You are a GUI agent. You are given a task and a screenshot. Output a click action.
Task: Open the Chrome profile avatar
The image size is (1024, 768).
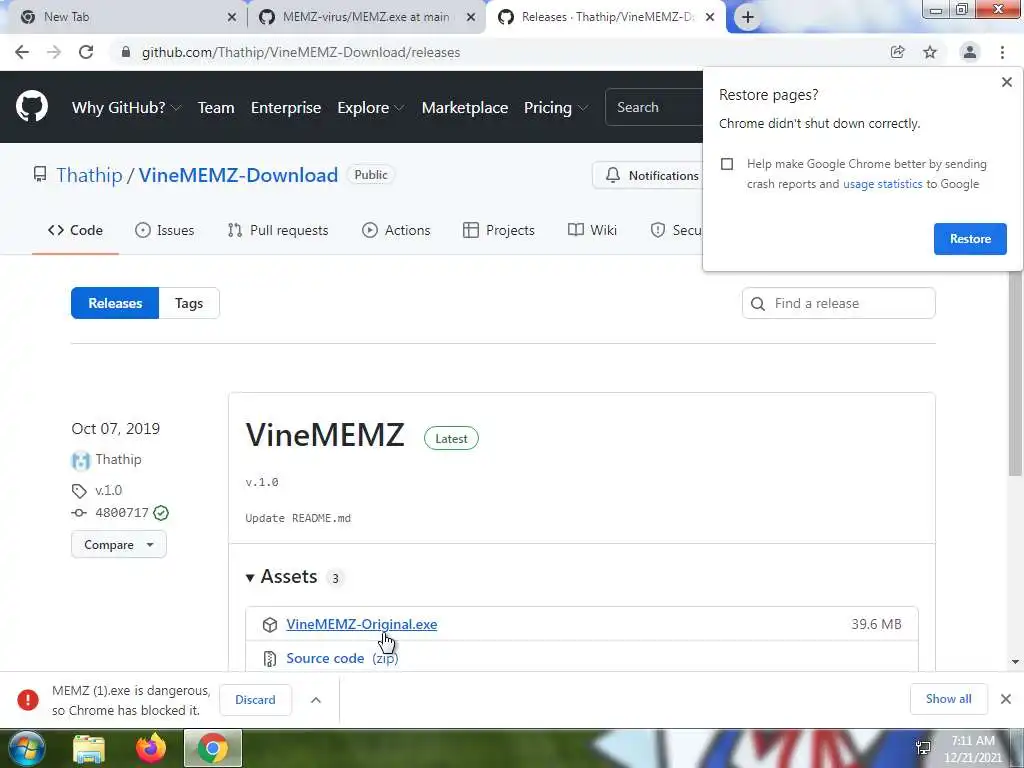click(970, 52)
